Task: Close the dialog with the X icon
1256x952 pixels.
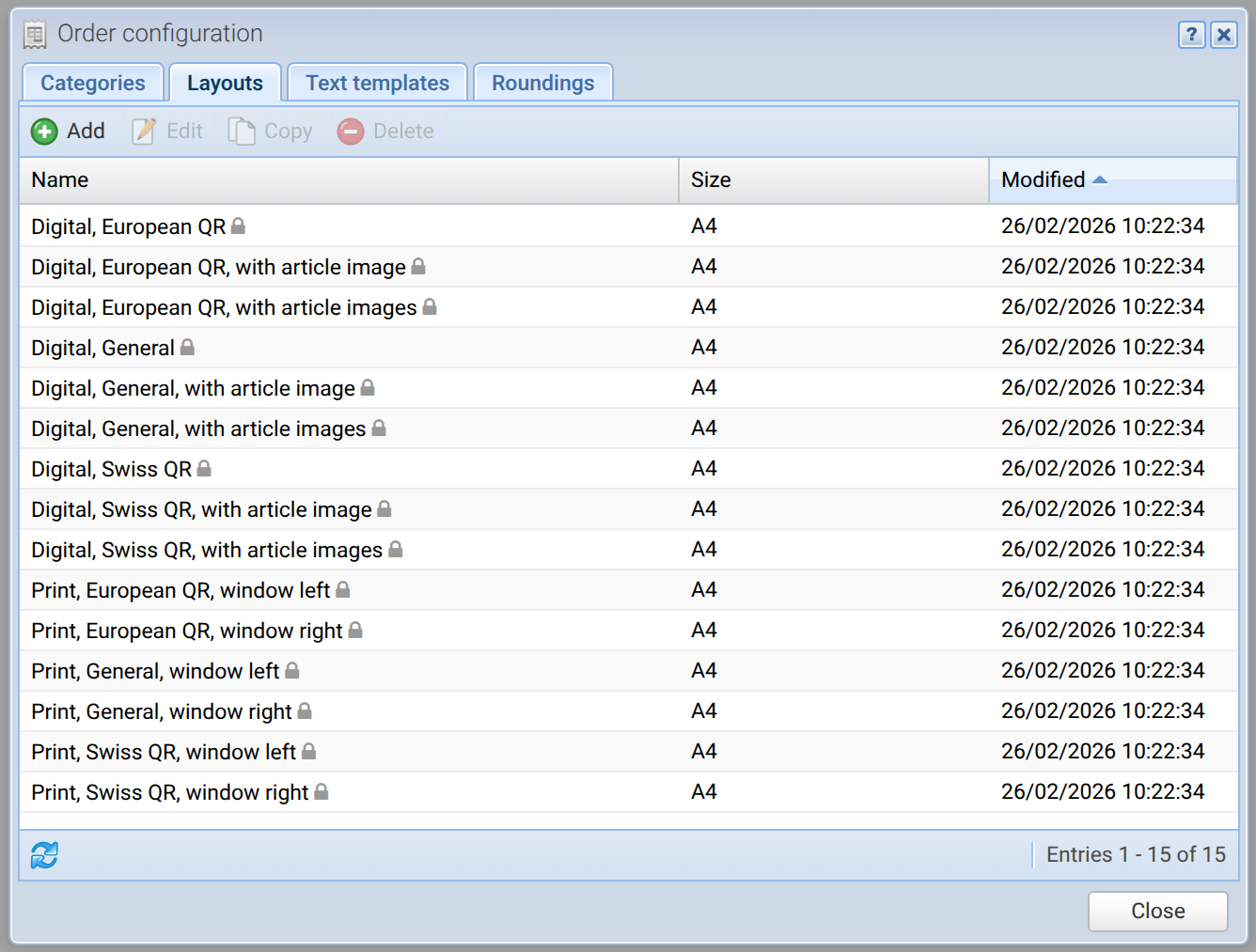Action: tap(1224, 35)
